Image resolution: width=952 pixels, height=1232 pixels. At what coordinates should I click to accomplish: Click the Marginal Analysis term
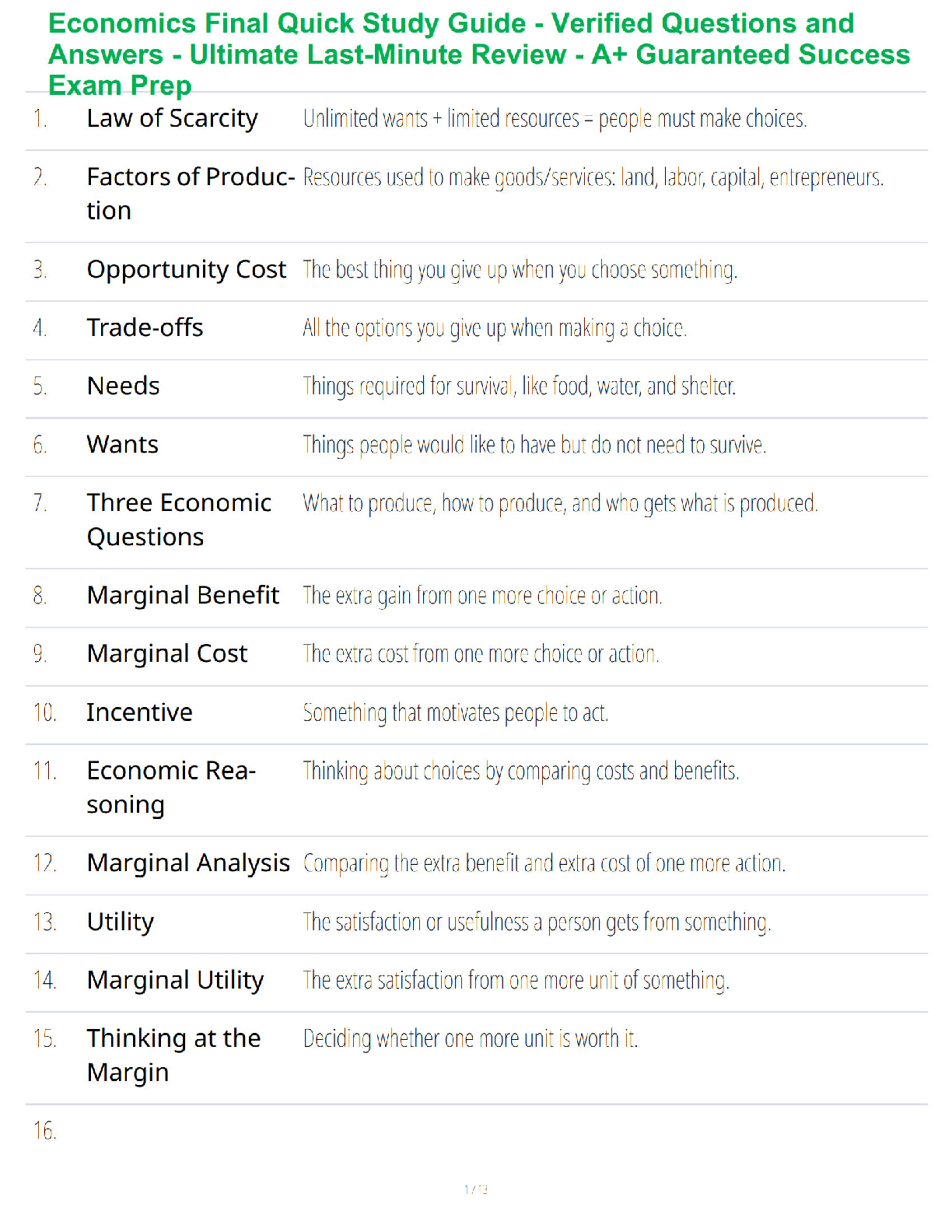click(x=188, y=863)
